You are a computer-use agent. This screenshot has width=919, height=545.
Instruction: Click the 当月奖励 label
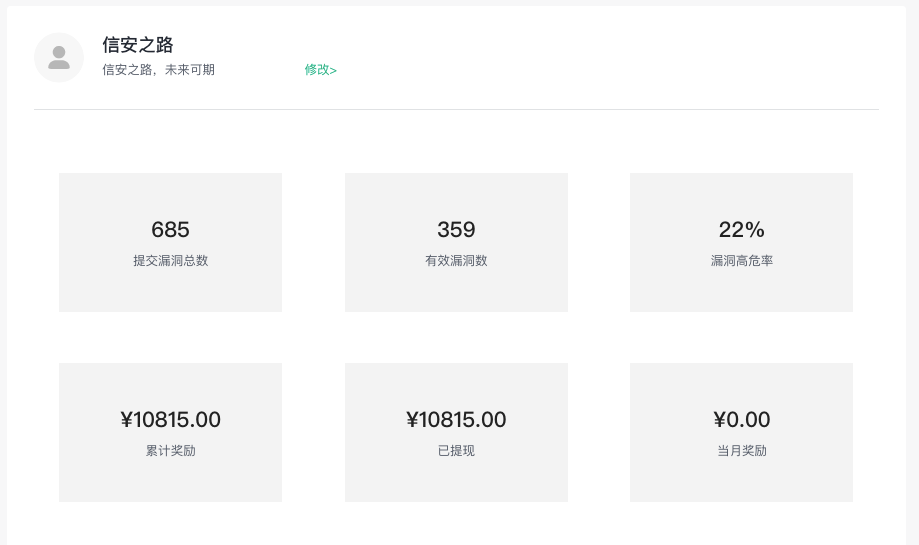click(x=741, y=451)
